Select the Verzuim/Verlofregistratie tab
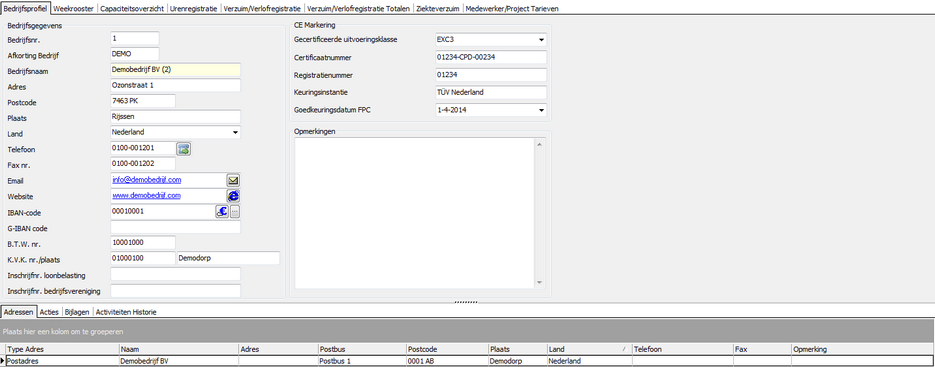Screen dimensions: 935x367 coord(262,9)
